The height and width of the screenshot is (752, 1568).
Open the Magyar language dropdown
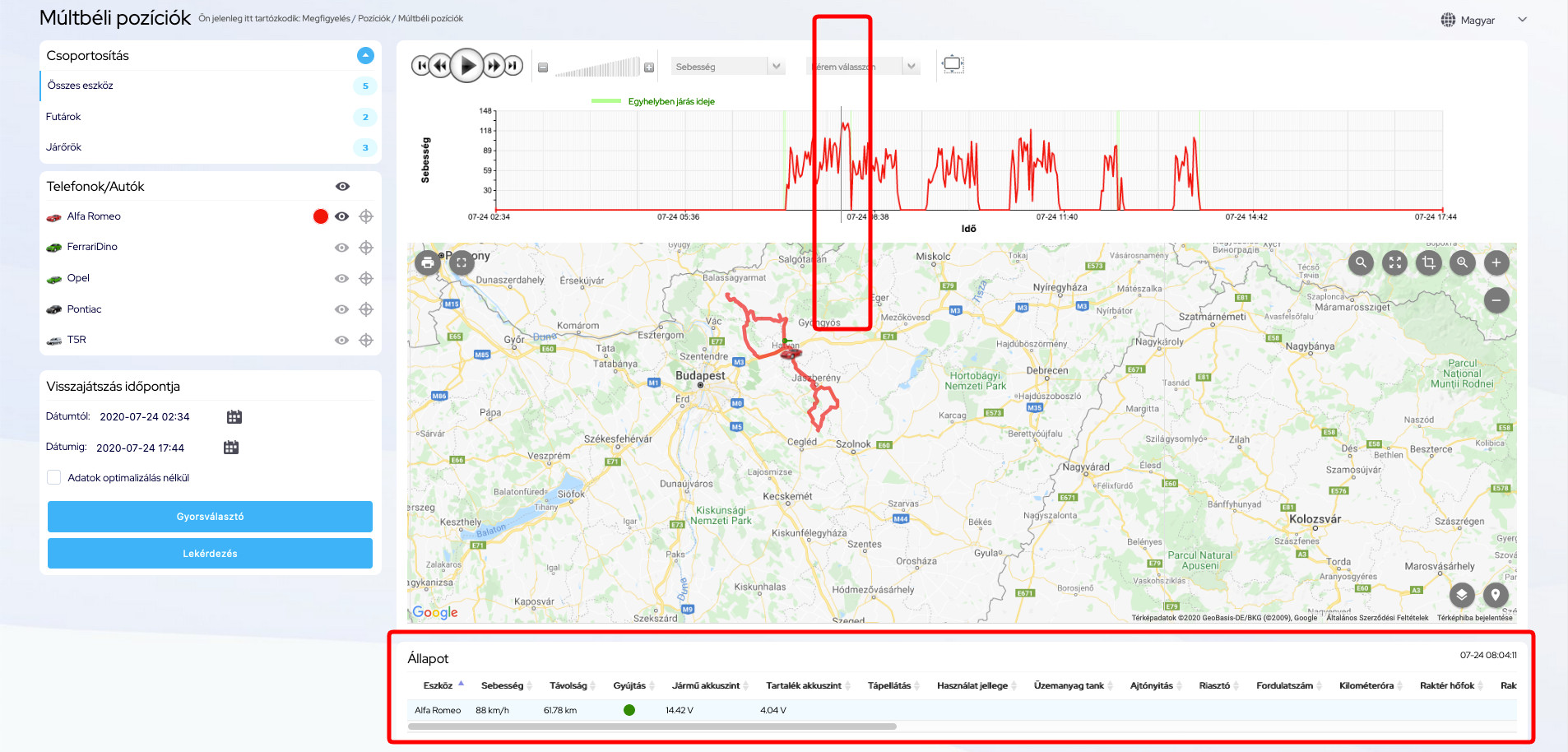click(x=1484, y=20)
